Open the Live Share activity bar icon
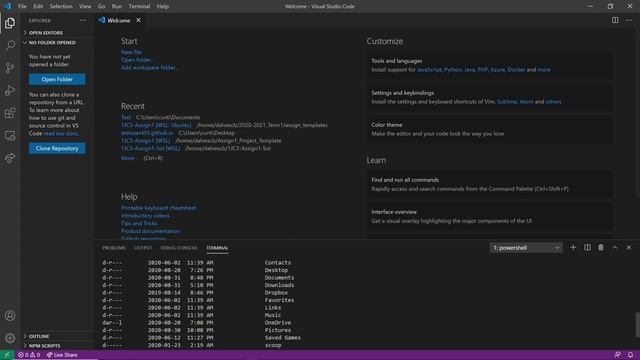640x360 pixels. tap(10, 158)
